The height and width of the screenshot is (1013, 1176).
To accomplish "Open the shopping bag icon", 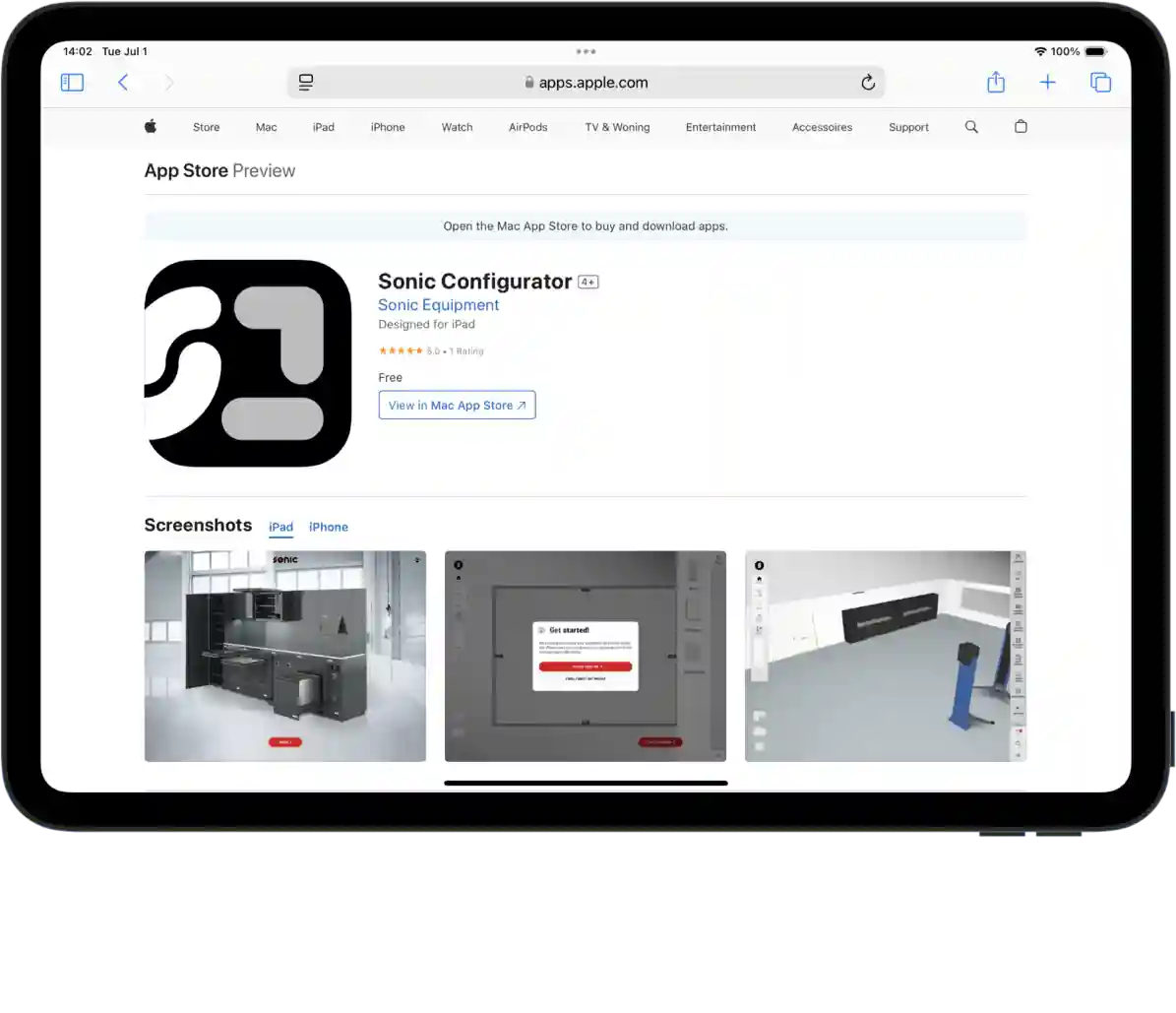I will [1021, 127].
